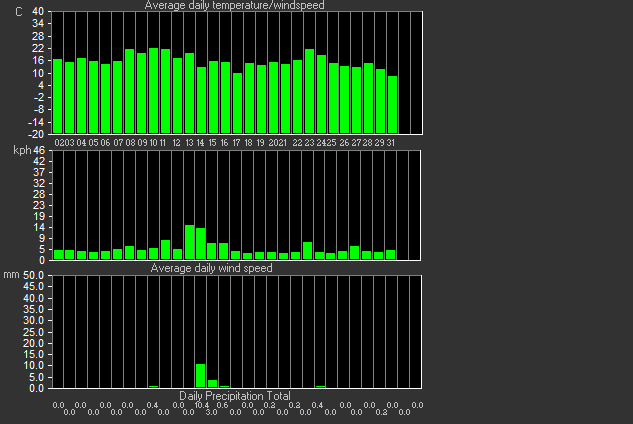Select the "3.0" precipitation value label
The width and height of the screenshot is (633, 424).
(x=211, y=412)
